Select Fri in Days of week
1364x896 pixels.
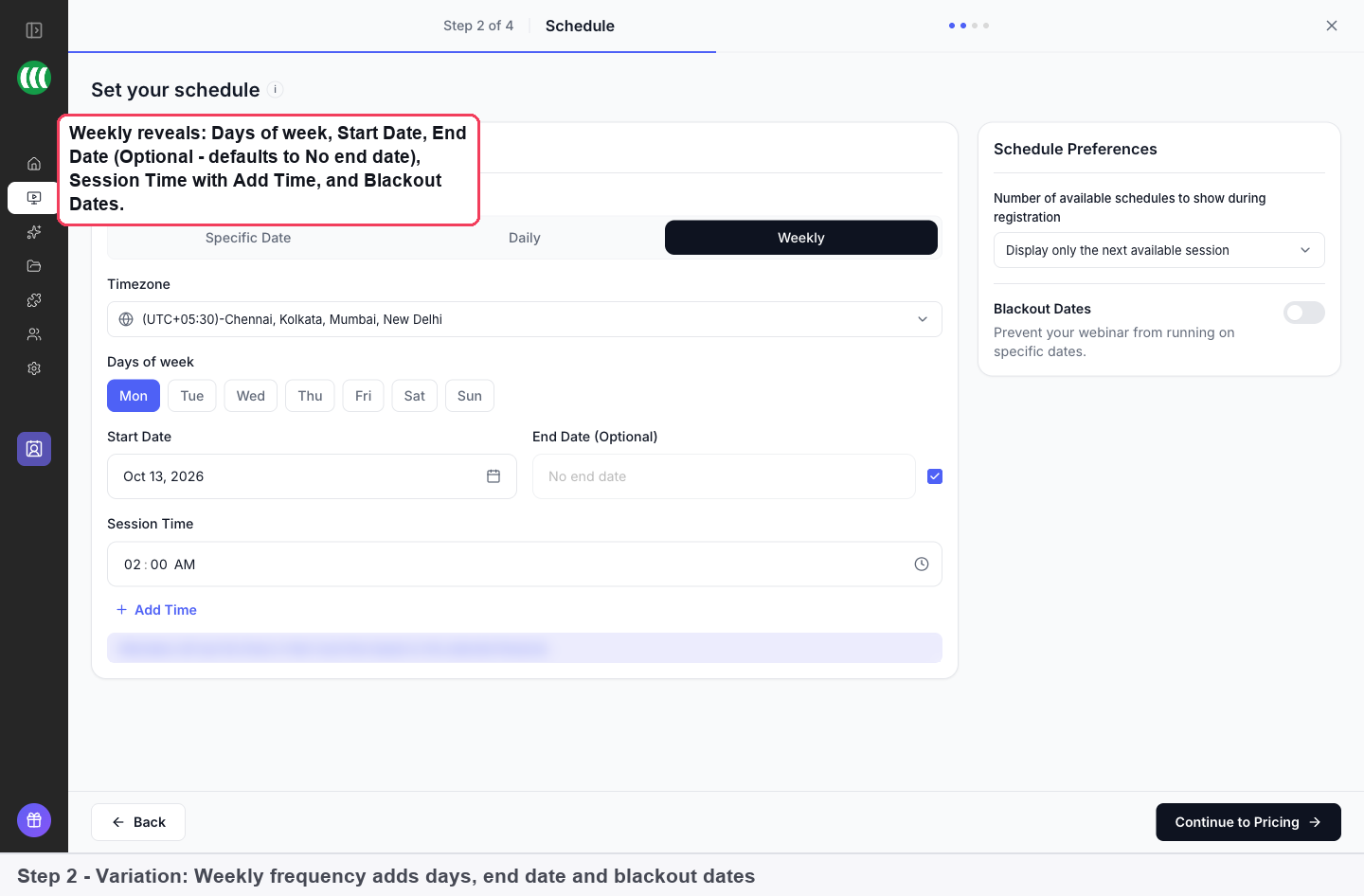363,396
